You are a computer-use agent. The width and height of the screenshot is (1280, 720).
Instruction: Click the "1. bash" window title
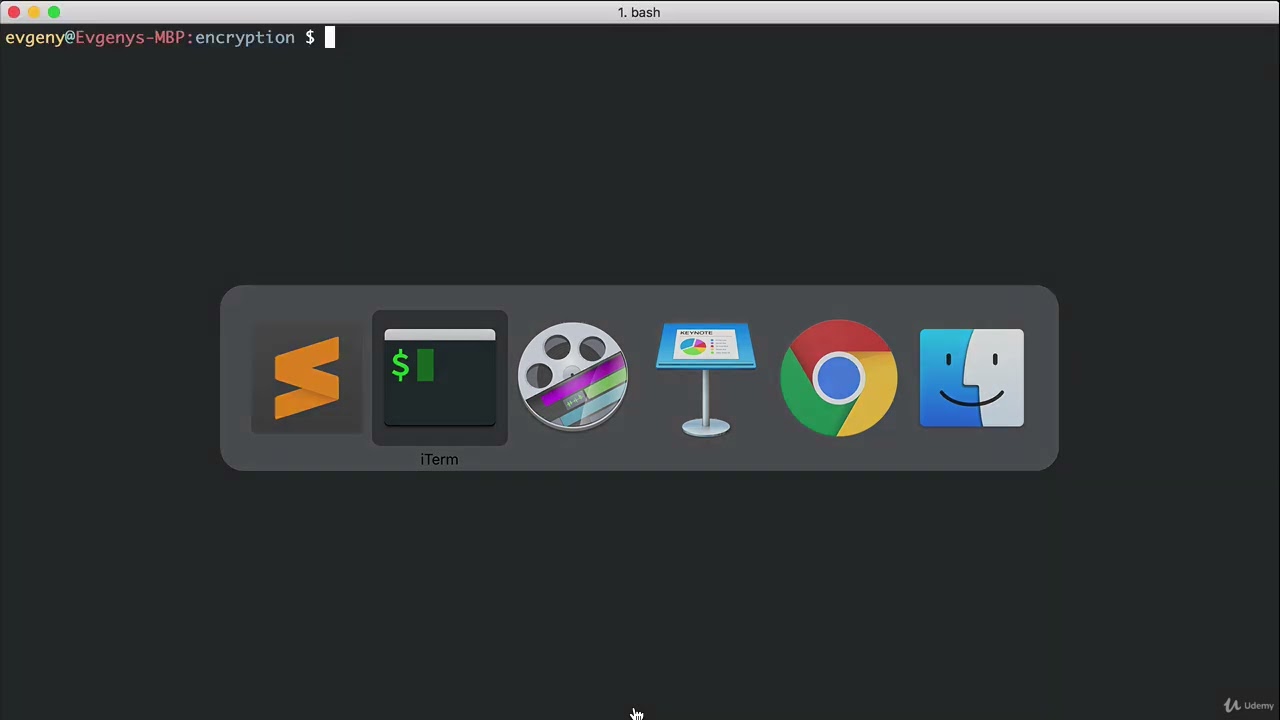tap(639, 12)
